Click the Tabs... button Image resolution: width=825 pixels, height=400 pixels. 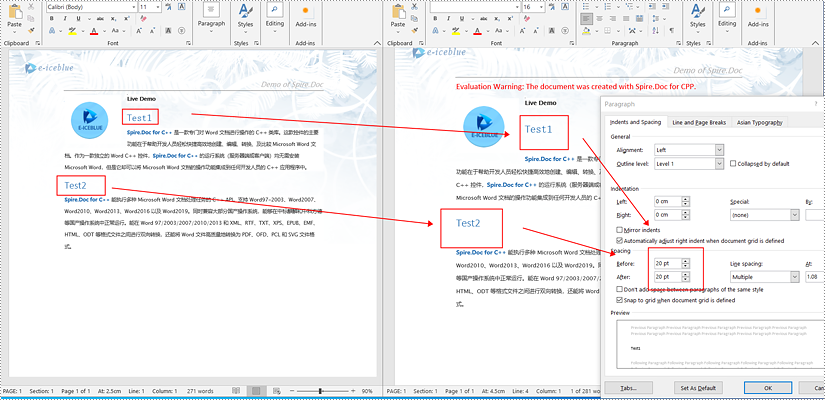(628, 388)
